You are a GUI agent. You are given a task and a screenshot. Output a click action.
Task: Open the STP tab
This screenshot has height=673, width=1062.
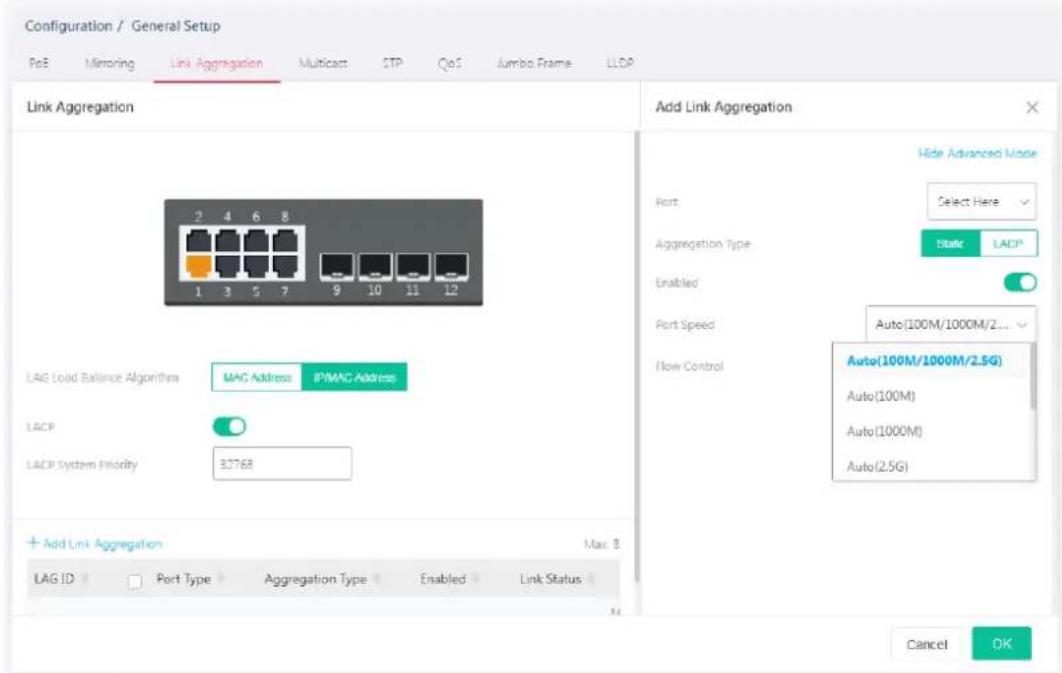click(392, 63)
